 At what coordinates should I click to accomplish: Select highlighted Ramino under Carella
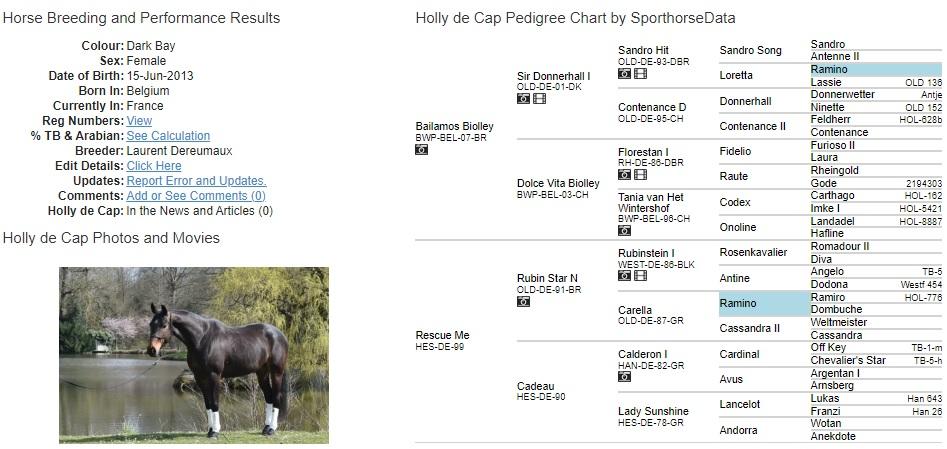point(763,303)
